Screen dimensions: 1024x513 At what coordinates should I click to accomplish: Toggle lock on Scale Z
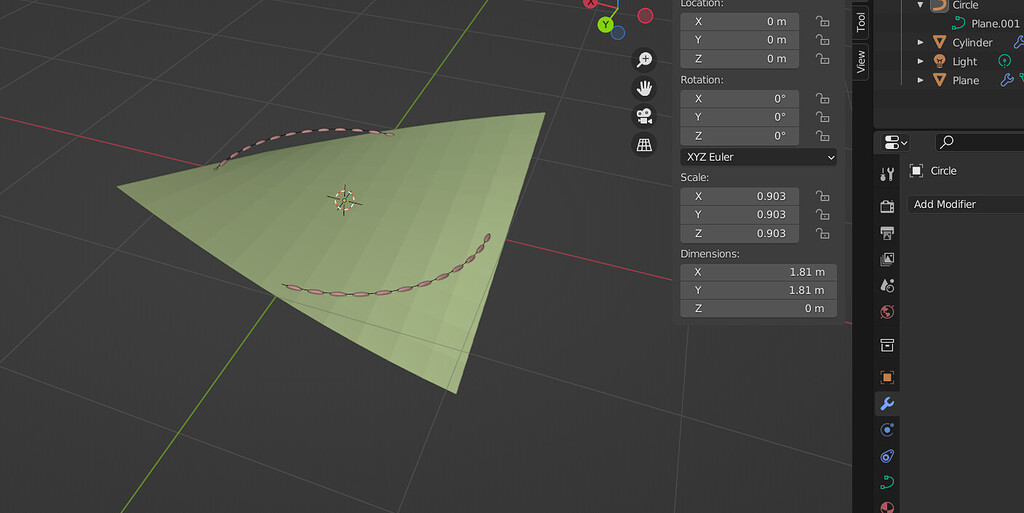822,233
